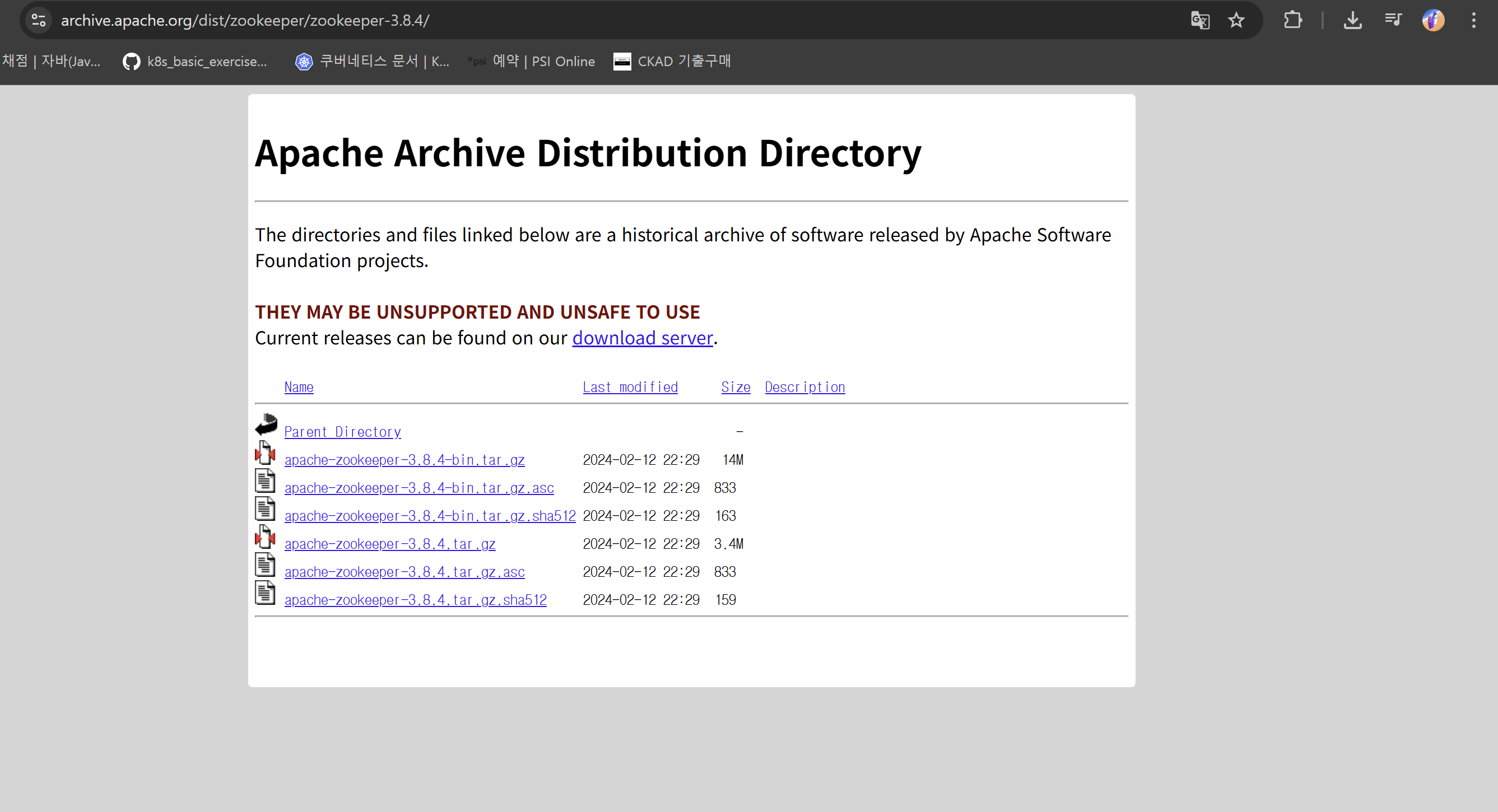The width and height of the screenshot is (1498, 812).
Task: Select the 163 size value
Action: tap(725, 516)
